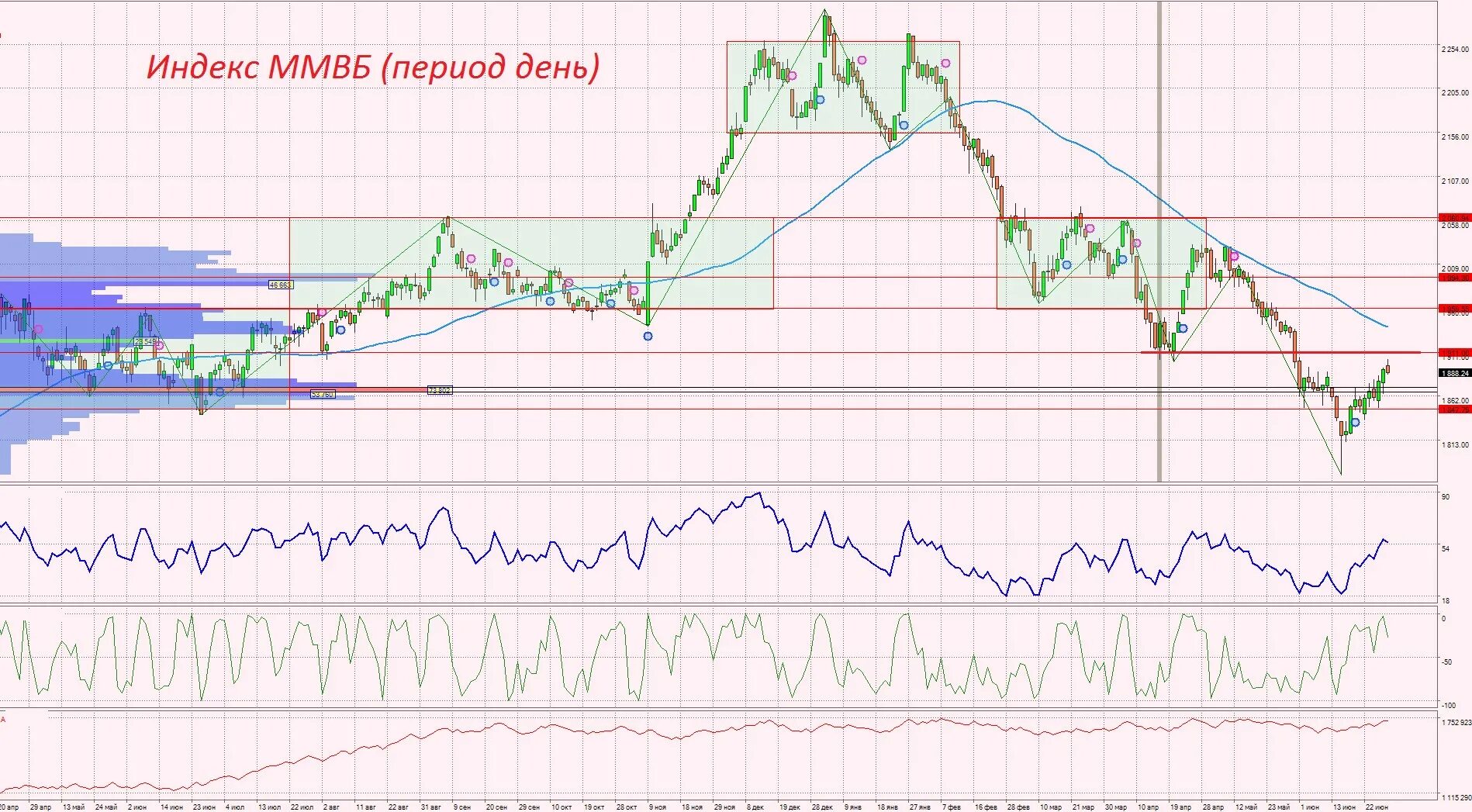
Task: Select the blue moving average curve
Action: pyautogui.click(x=993, y=101)
